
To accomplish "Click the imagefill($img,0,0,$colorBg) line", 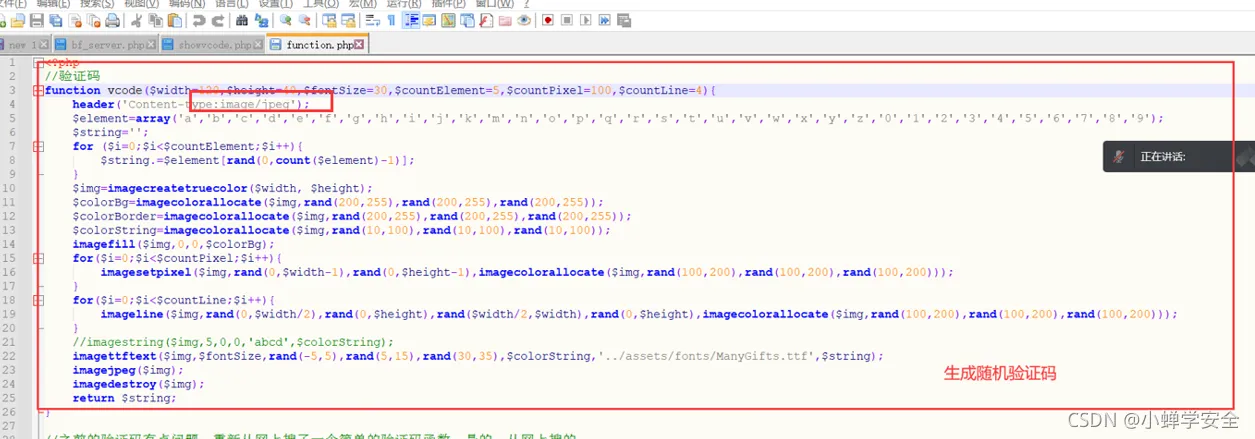I will click(x=173, y=244).
